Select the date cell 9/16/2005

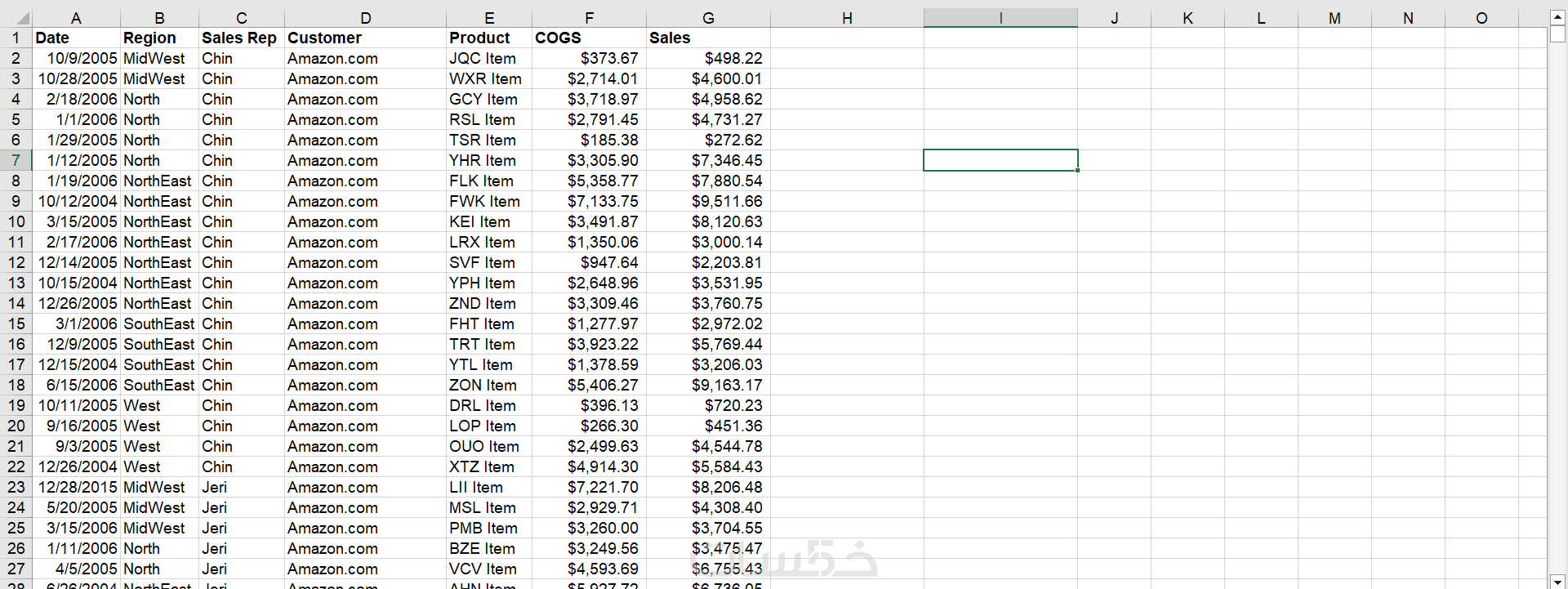pos(76,426)
